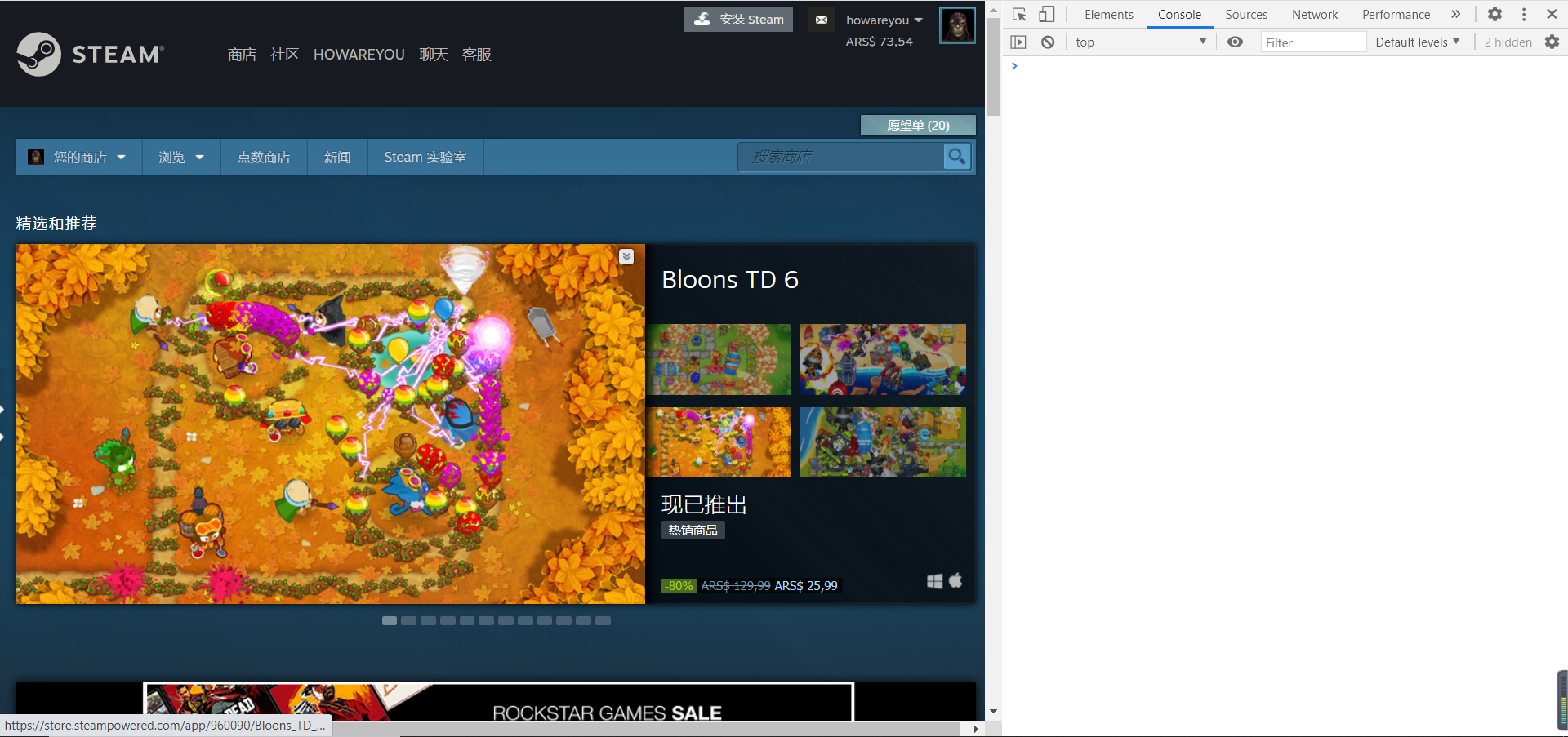Open Steam 实验室

click(425, 157)
